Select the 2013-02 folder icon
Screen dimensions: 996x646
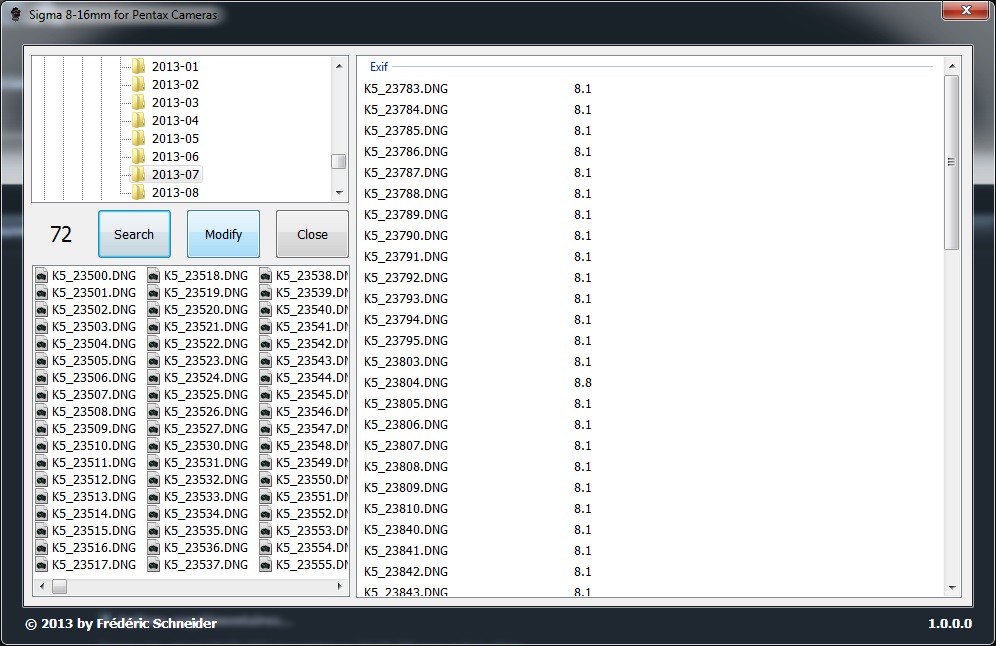coord(138,84)
